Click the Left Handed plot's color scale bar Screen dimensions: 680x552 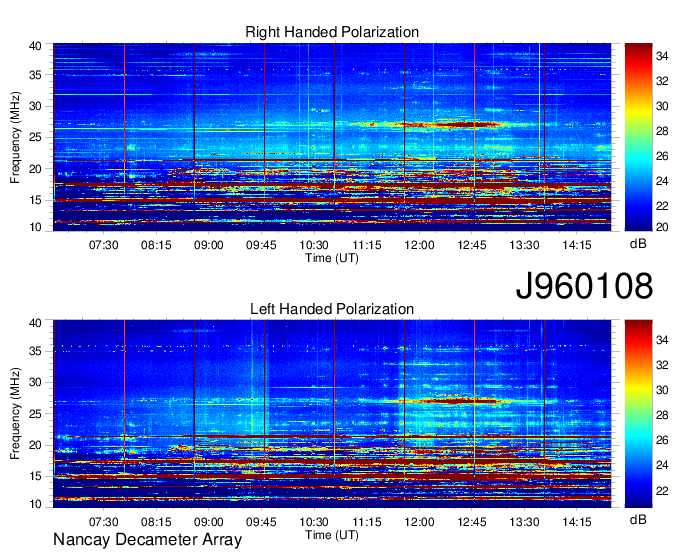[638, 414]
